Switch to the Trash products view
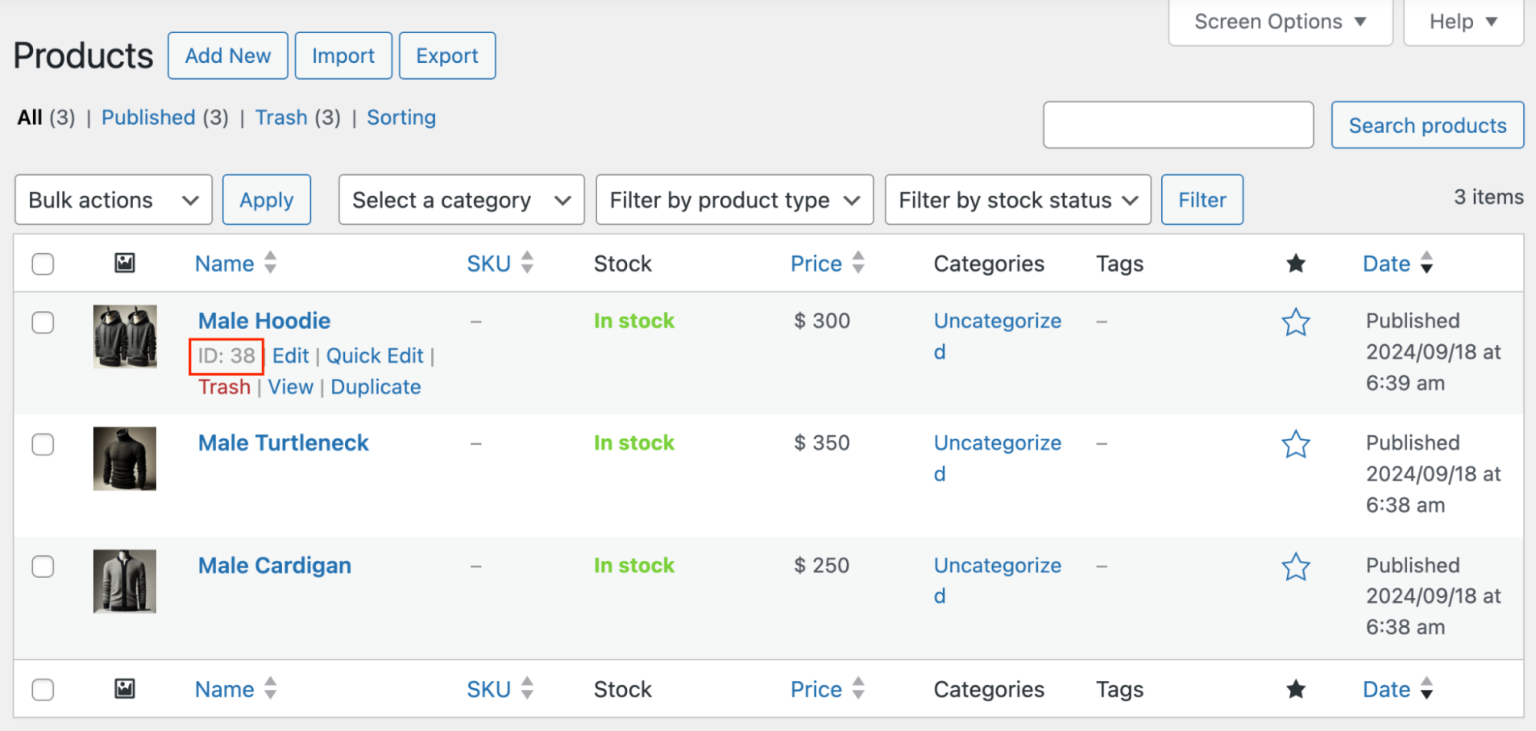Screen dimensions: 1536x731 coord(281,117)
